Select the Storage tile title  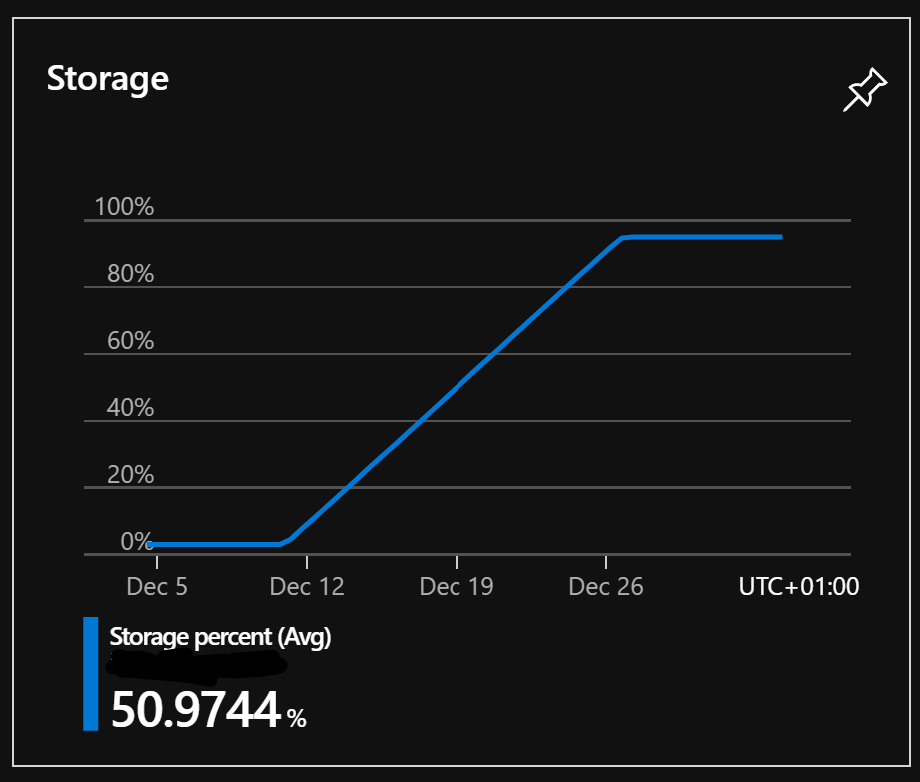107,79
